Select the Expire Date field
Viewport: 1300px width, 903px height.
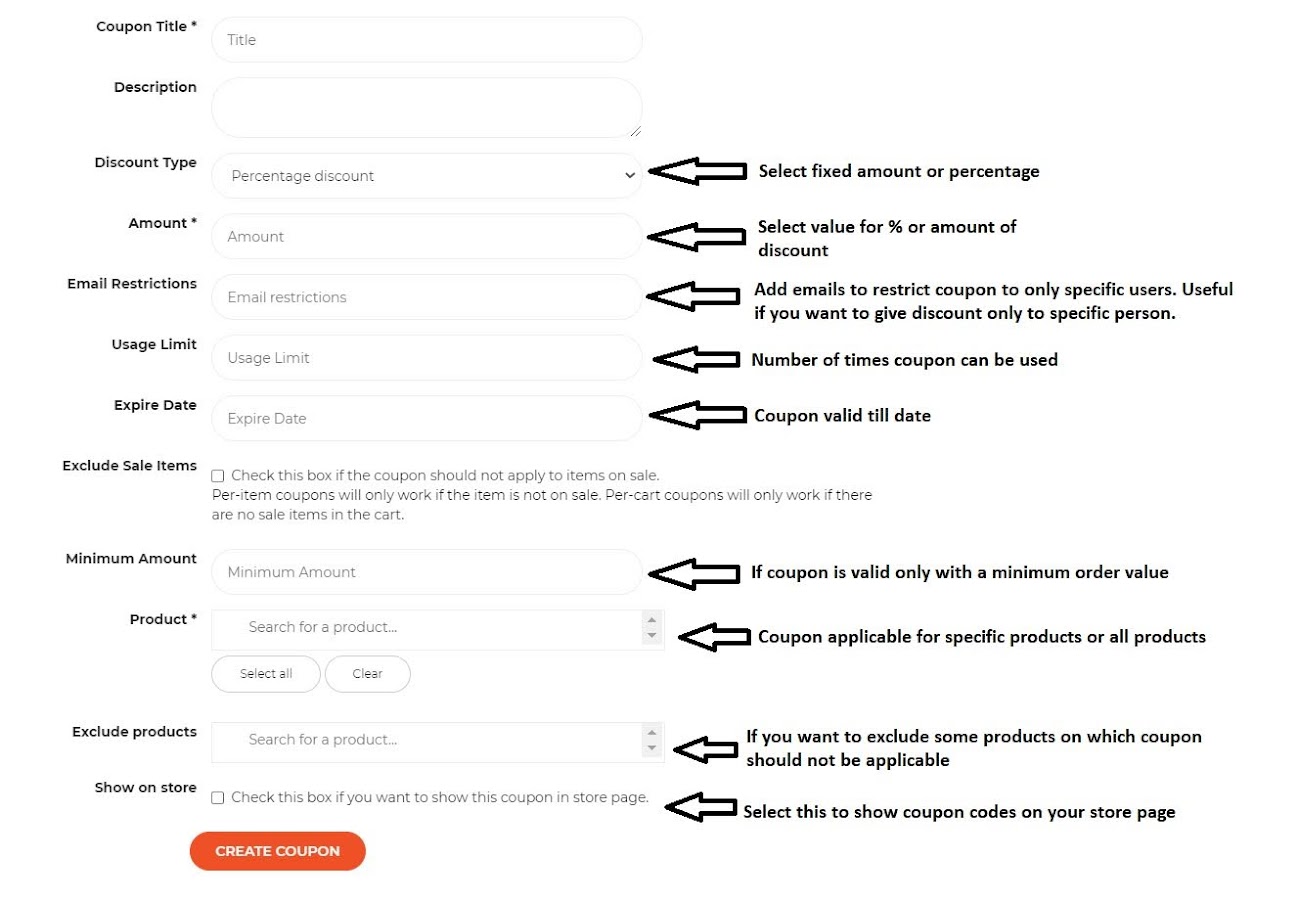pos(426,419)
